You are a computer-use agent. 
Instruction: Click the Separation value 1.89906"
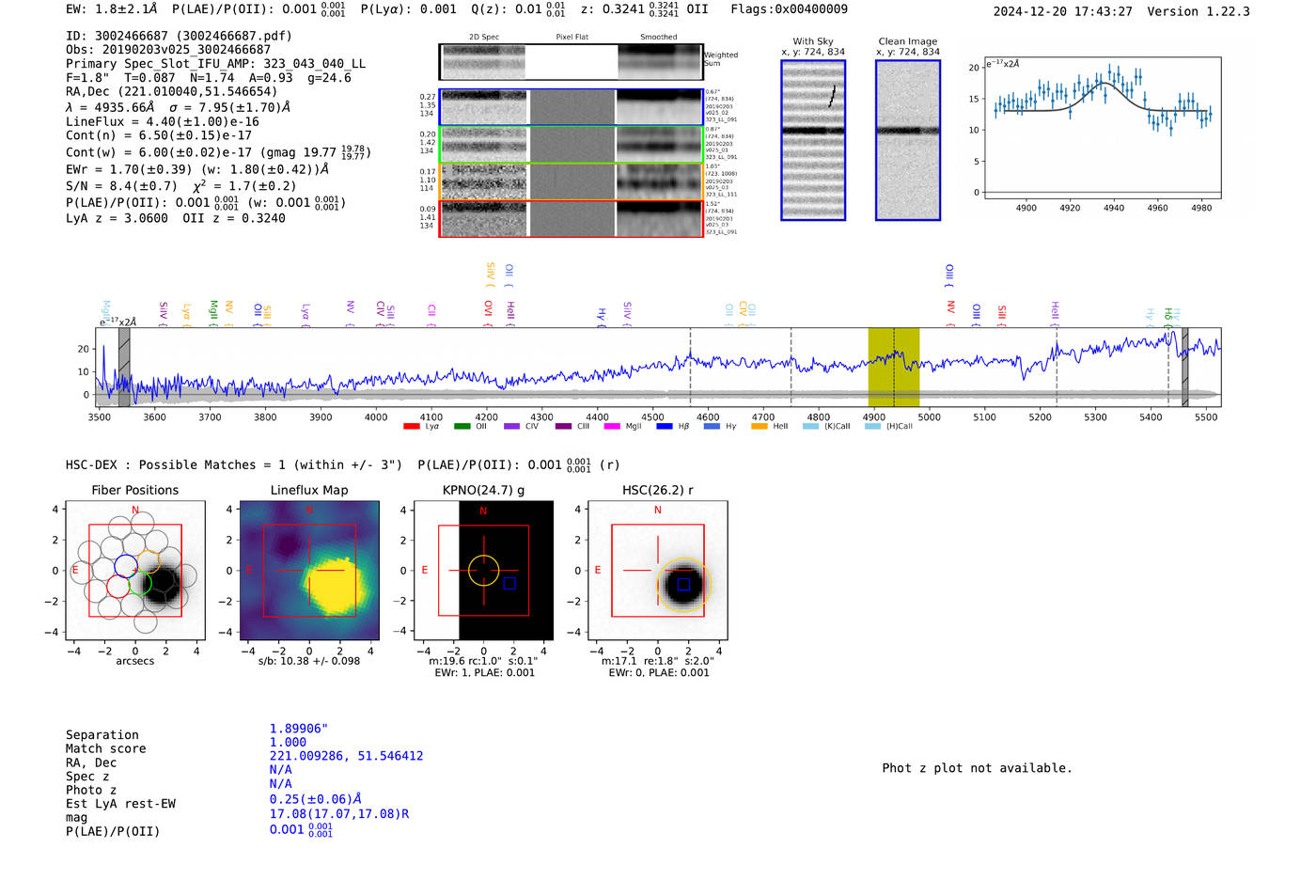click(x=299, y=729)
